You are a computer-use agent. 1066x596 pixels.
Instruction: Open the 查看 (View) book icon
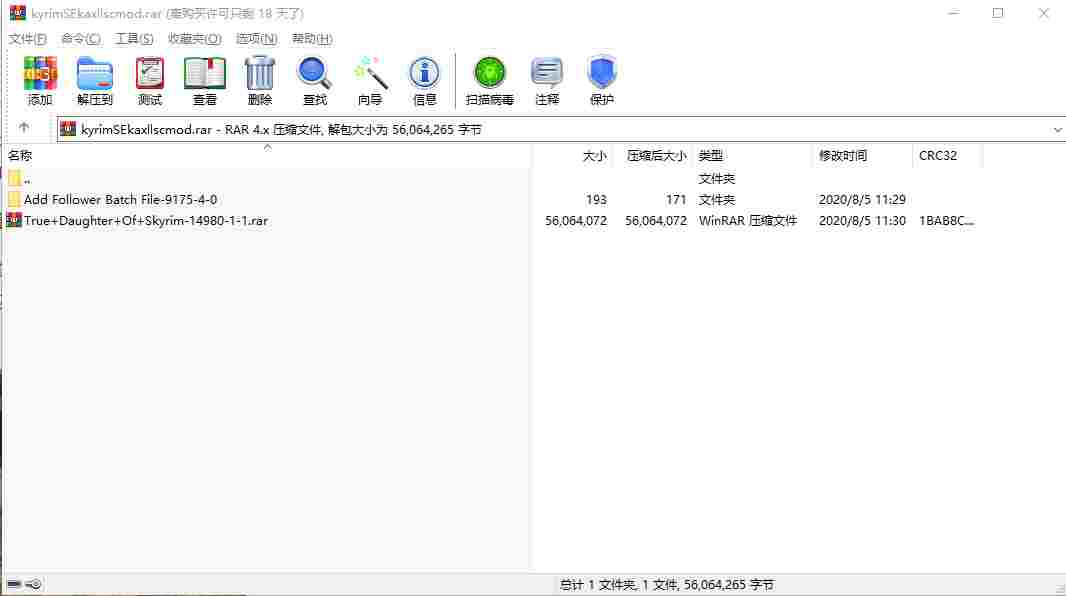point(205,80)
